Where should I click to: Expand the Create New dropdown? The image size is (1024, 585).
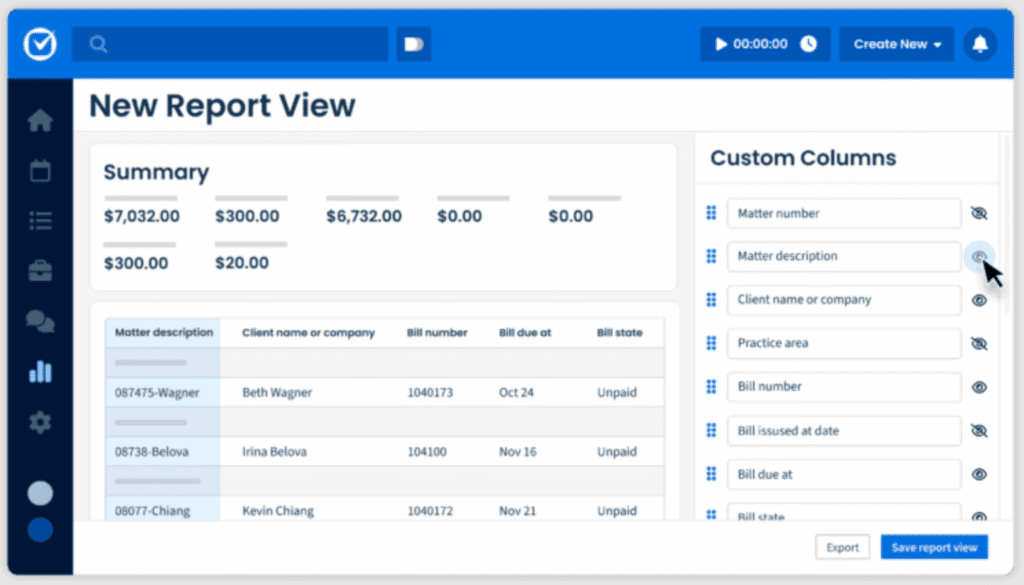897,44
